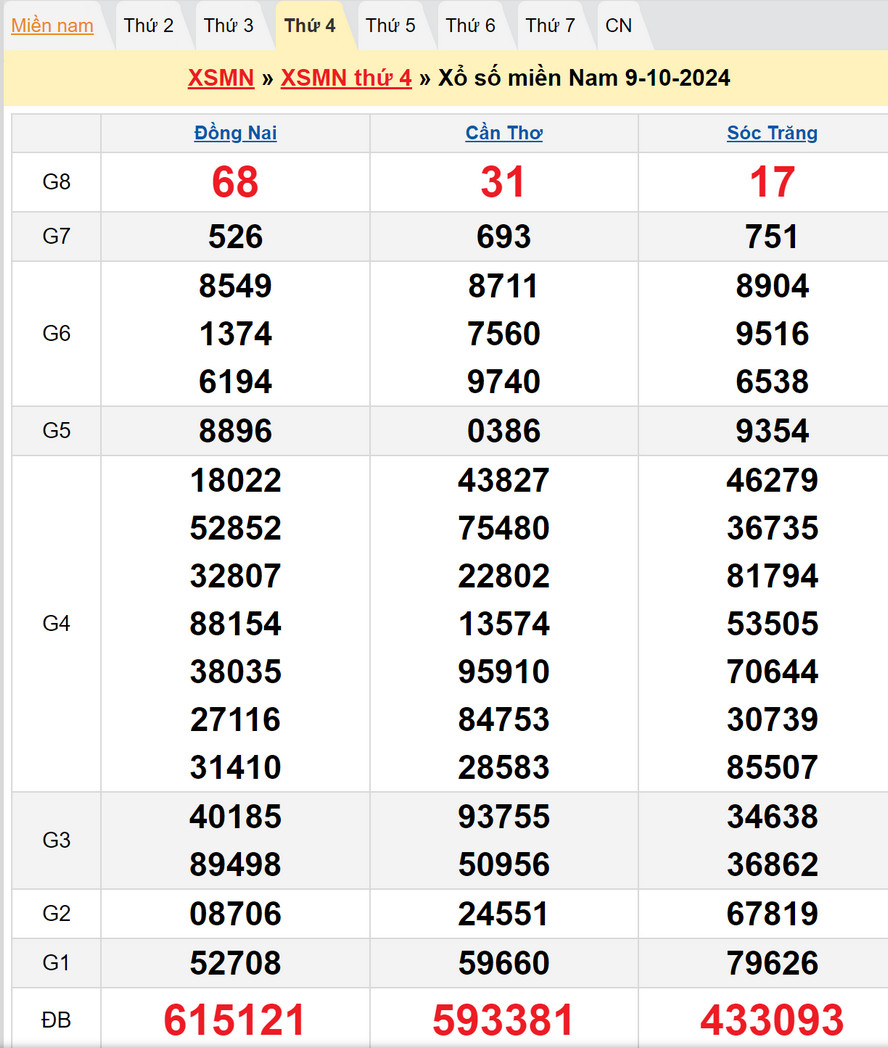Viewport: 888px width, 1048px height.
Task: Click the G1 result 79626
Action: pyautogui.click(x=772, y=963)
